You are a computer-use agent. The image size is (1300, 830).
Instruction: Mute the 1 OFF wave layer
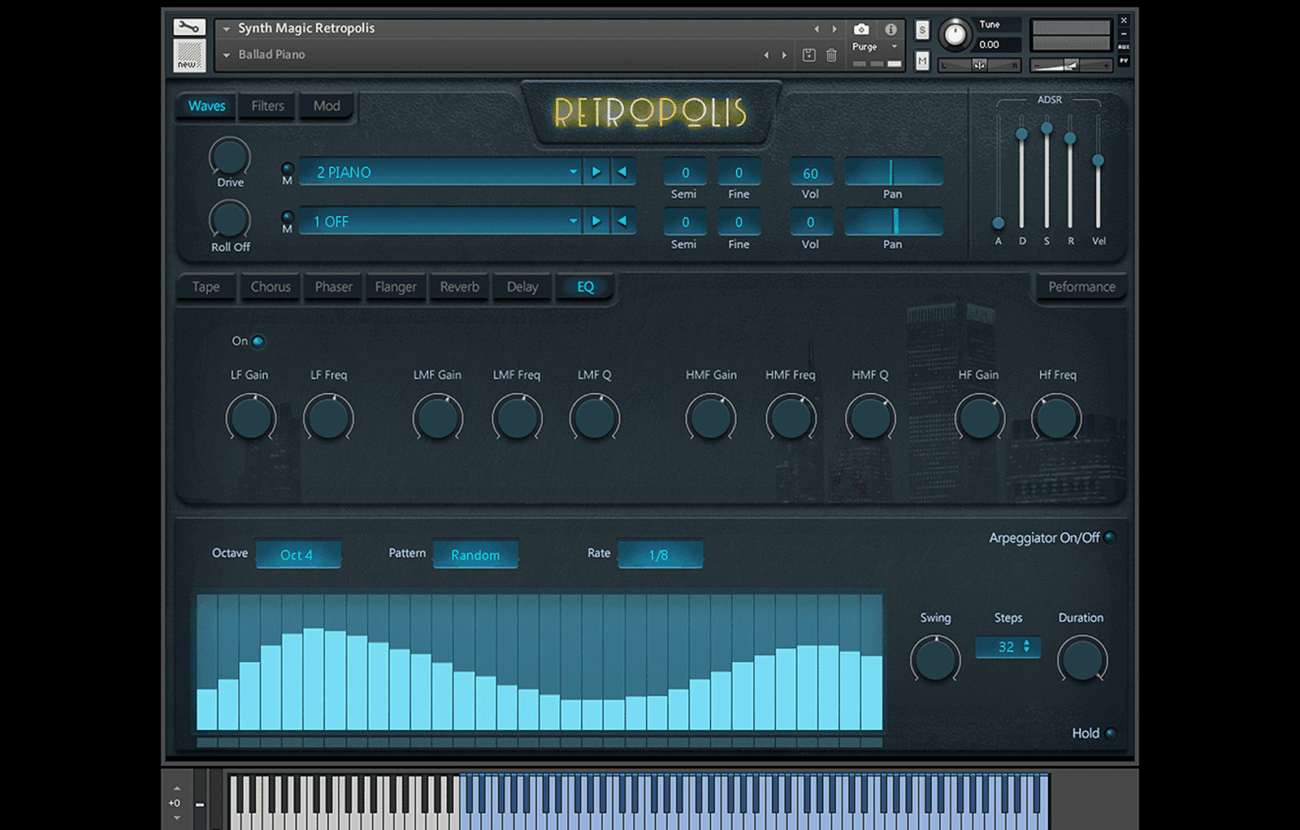coord(288,217)
